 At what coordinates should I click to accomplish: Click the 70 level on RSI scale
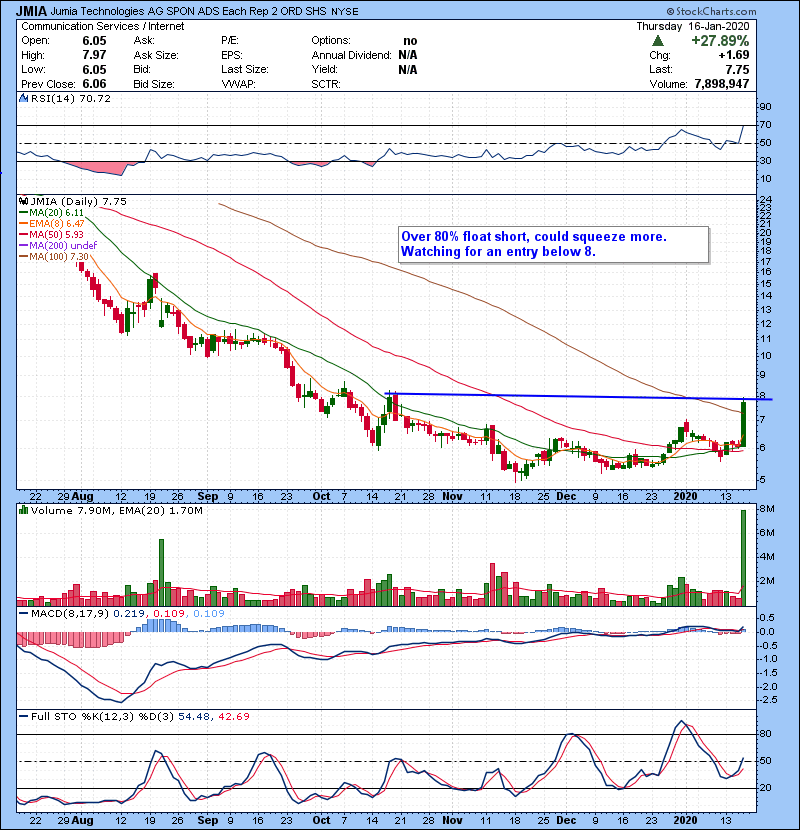coord(766,125)
